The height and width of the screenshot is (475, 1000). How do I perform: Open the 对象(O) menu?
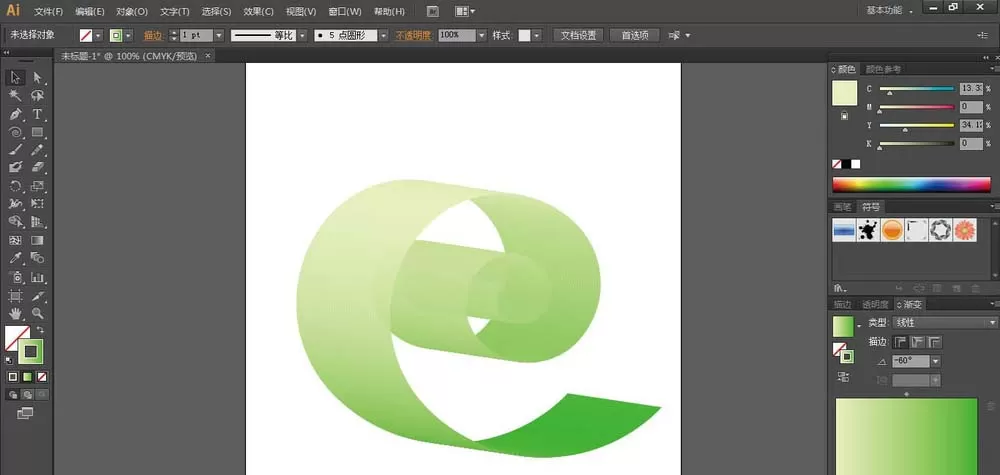(x=132, y=11)
